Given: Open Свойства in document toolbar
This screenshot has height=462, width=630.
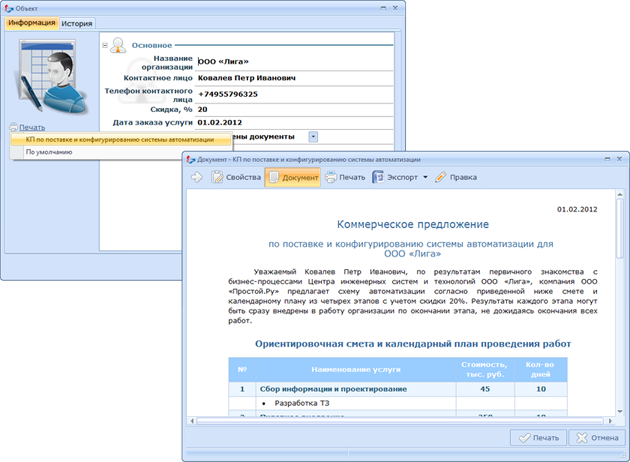Looking at the screenshot, I should pyautogui.click(x=236, y=177).
